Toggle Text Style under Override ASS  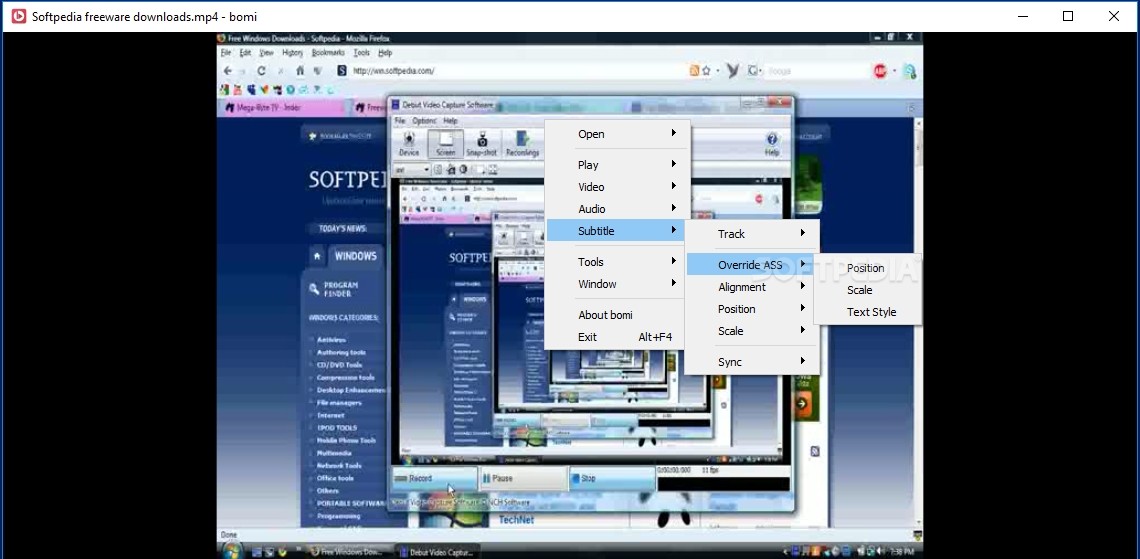[868, 312]
